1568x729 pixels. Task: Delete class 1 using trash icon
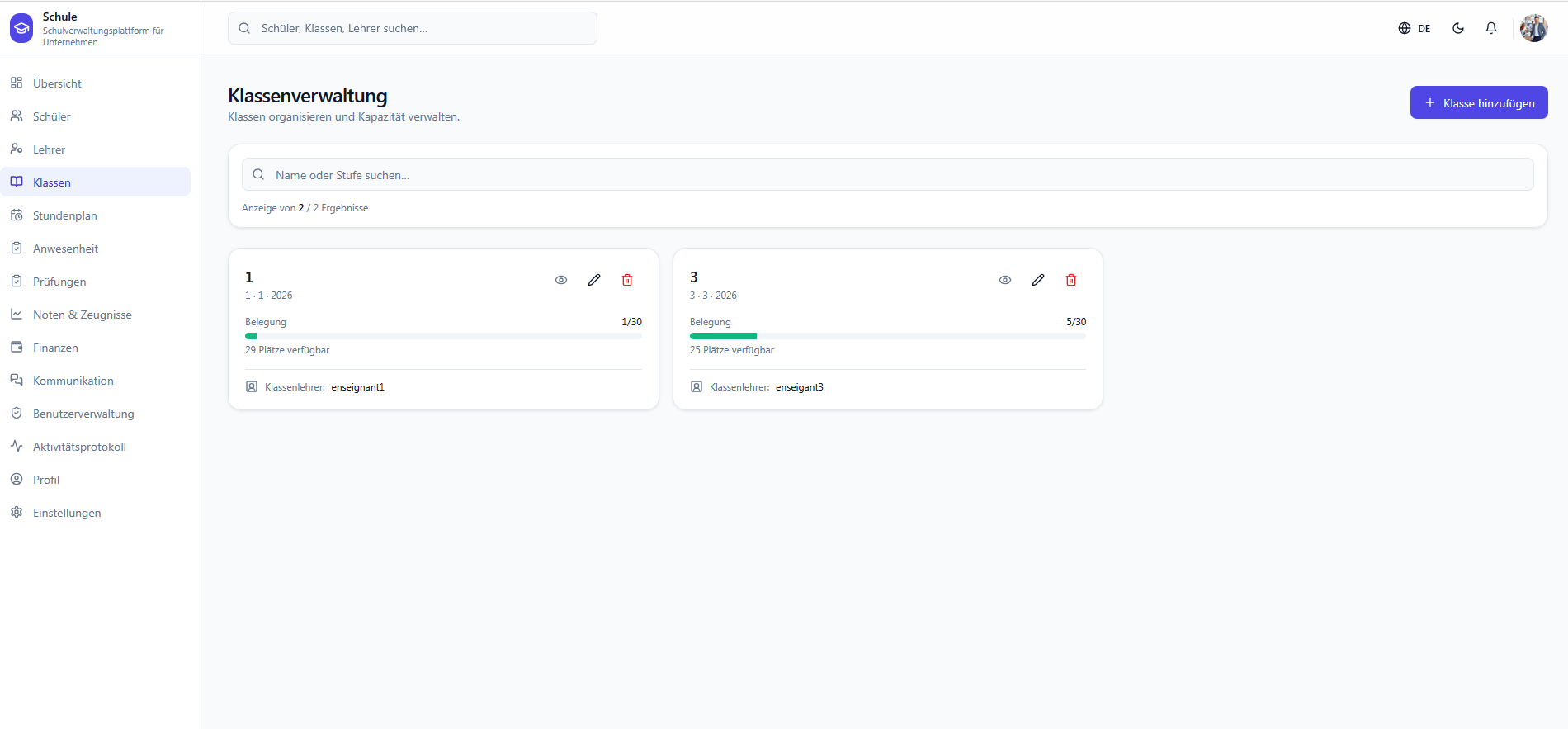(x=627, y=280)
